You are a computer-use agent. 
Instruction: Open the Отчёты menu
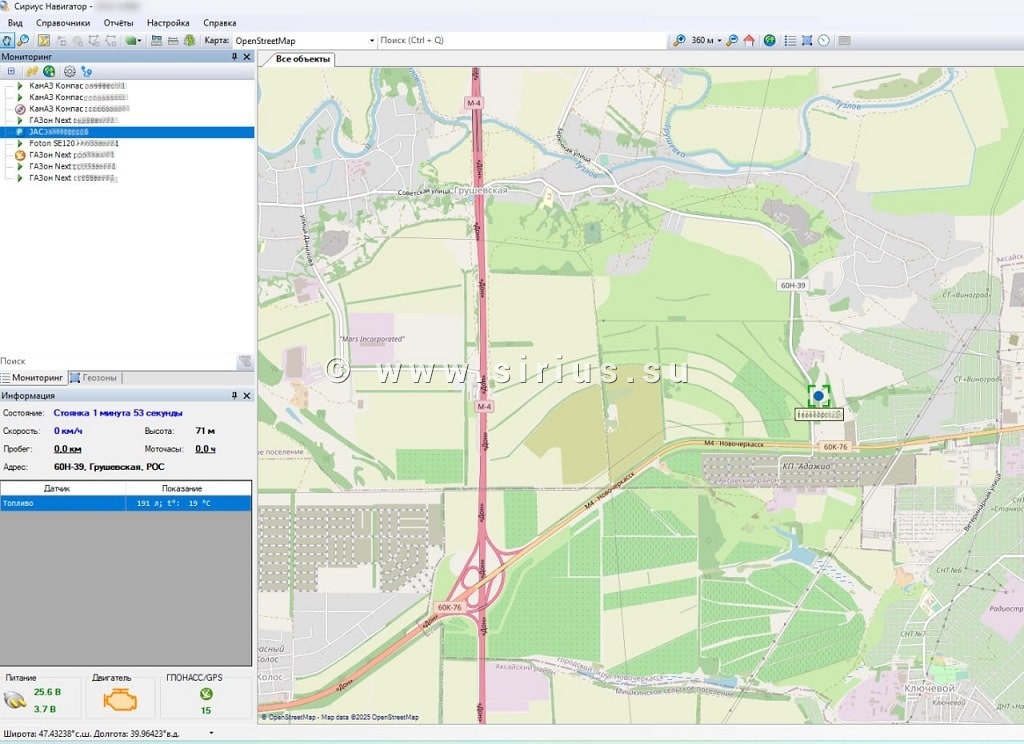click(118, 22)
